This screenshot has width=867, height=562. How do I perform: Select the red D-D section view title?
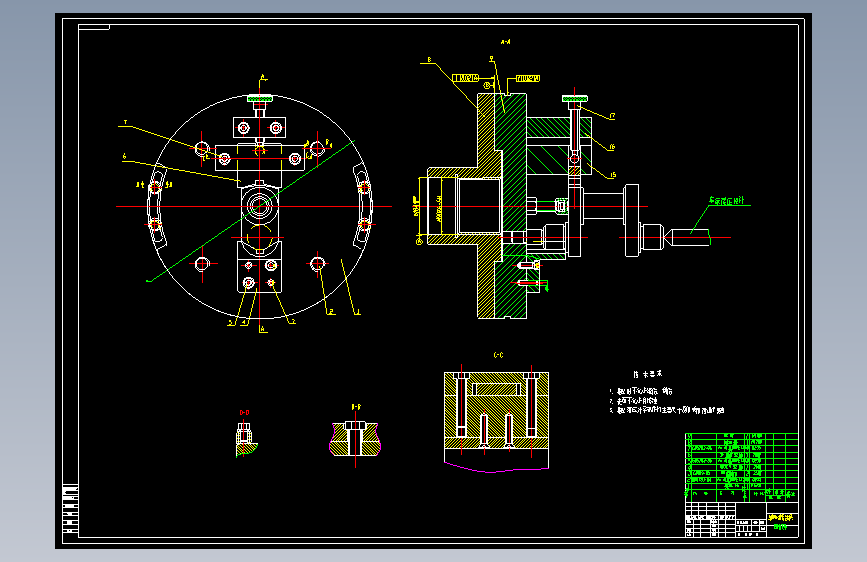244,413
